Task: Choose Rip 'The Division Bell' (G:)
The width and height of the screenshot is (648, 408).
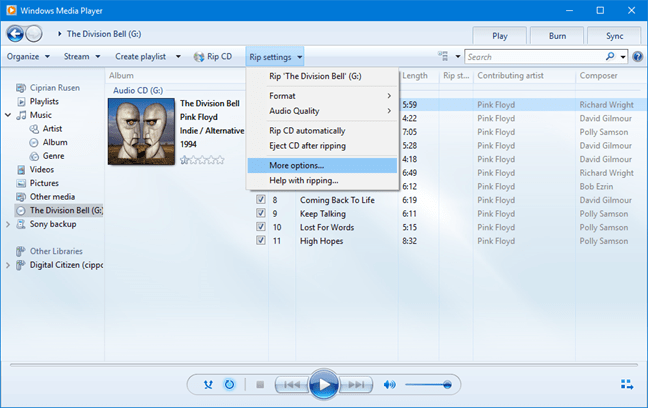Action: coord(322,76)
